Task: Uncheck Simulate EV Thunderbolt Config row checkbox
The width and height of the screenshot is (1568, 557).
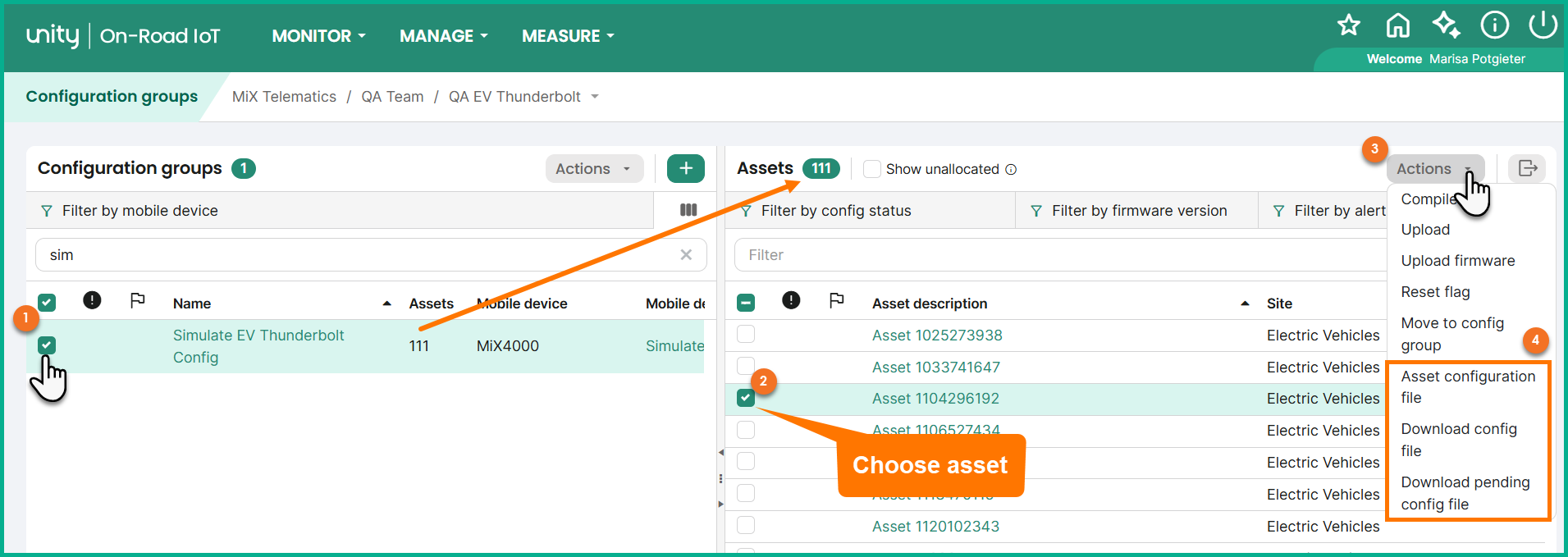Action: 47,345
